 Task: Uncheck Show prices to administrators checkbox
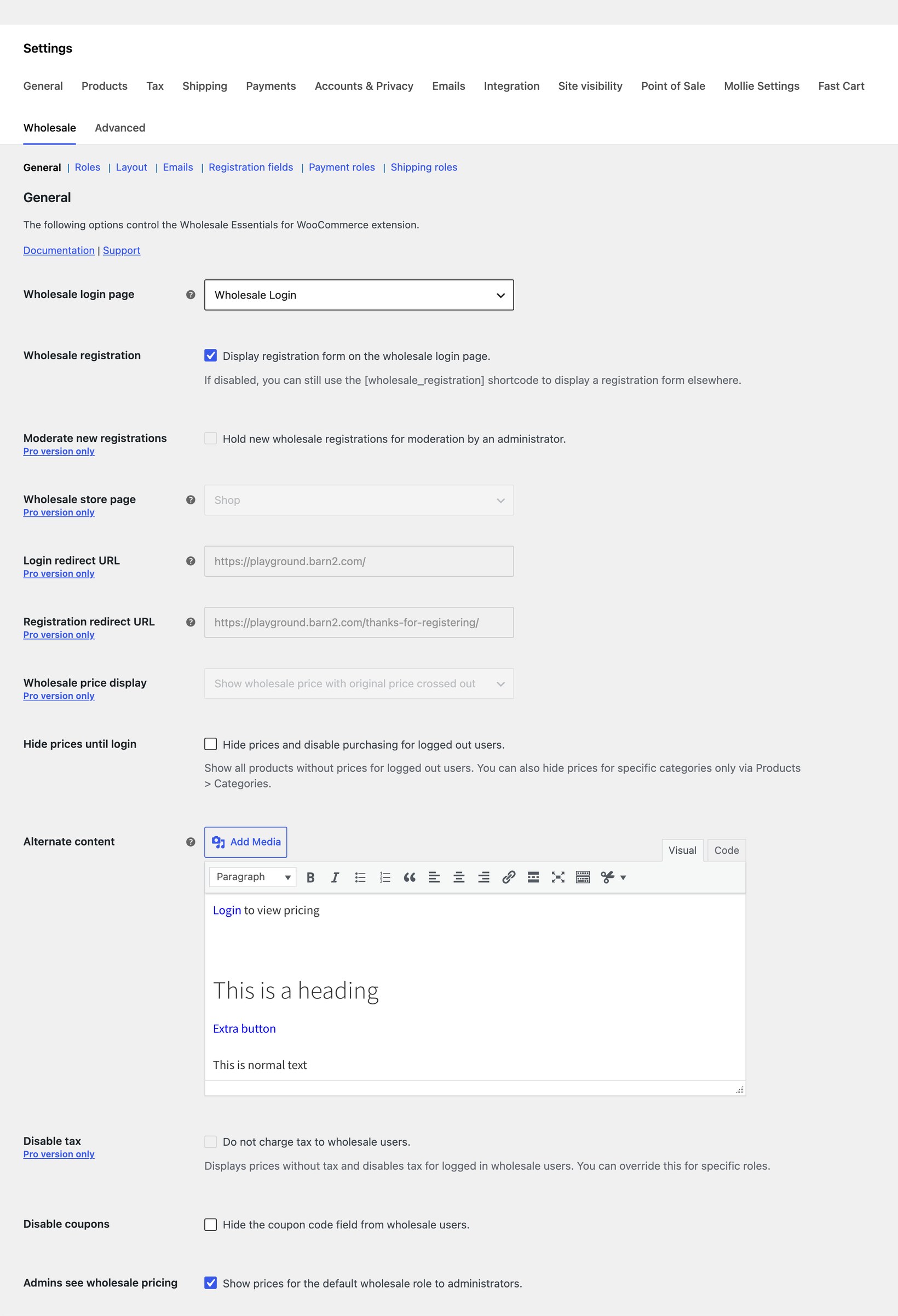[x=211, y=1283]
